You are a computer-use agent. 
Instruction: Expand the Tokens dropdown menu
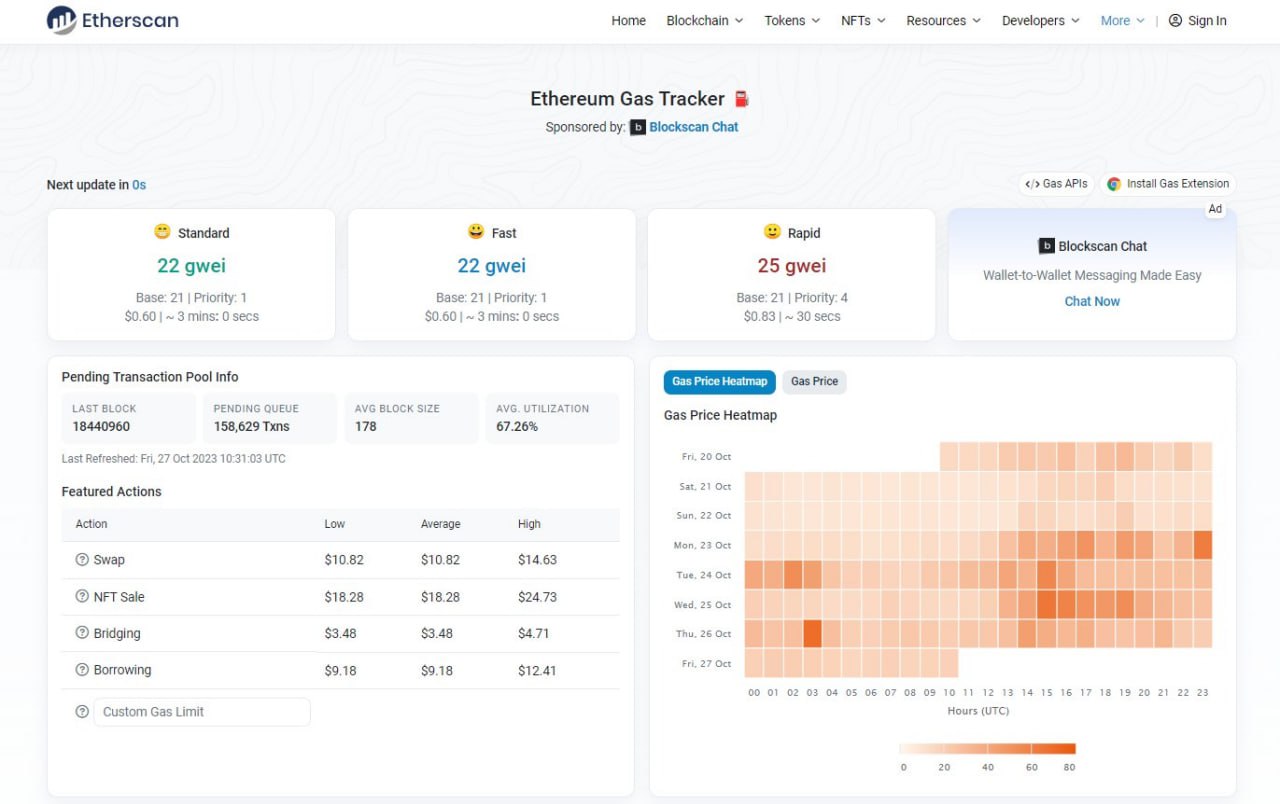click(792, 20)
